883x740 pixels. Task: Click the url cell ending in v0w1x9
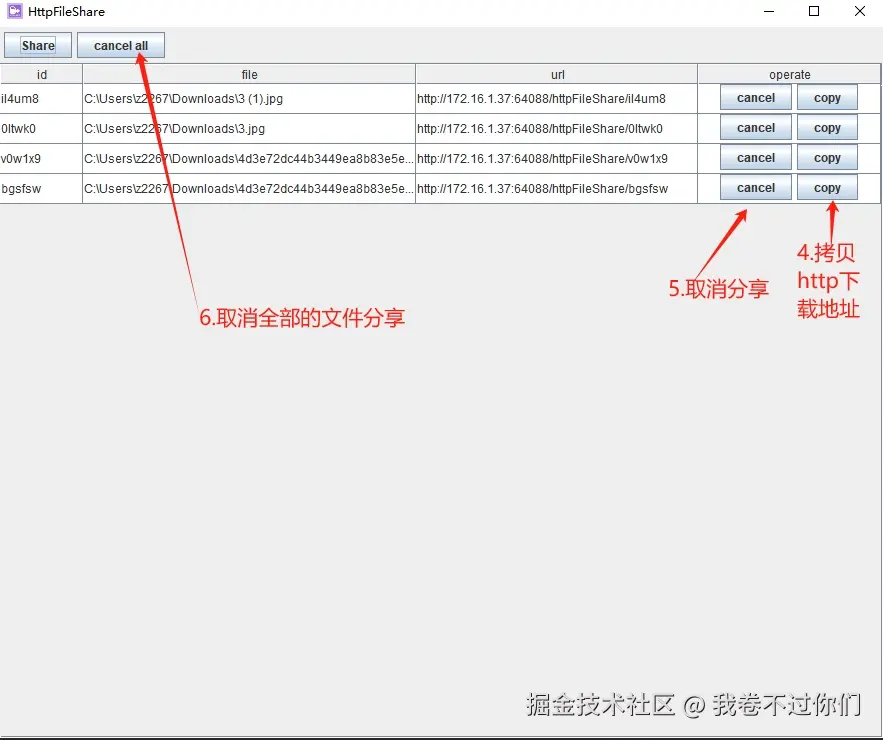[x=557, y=157]
